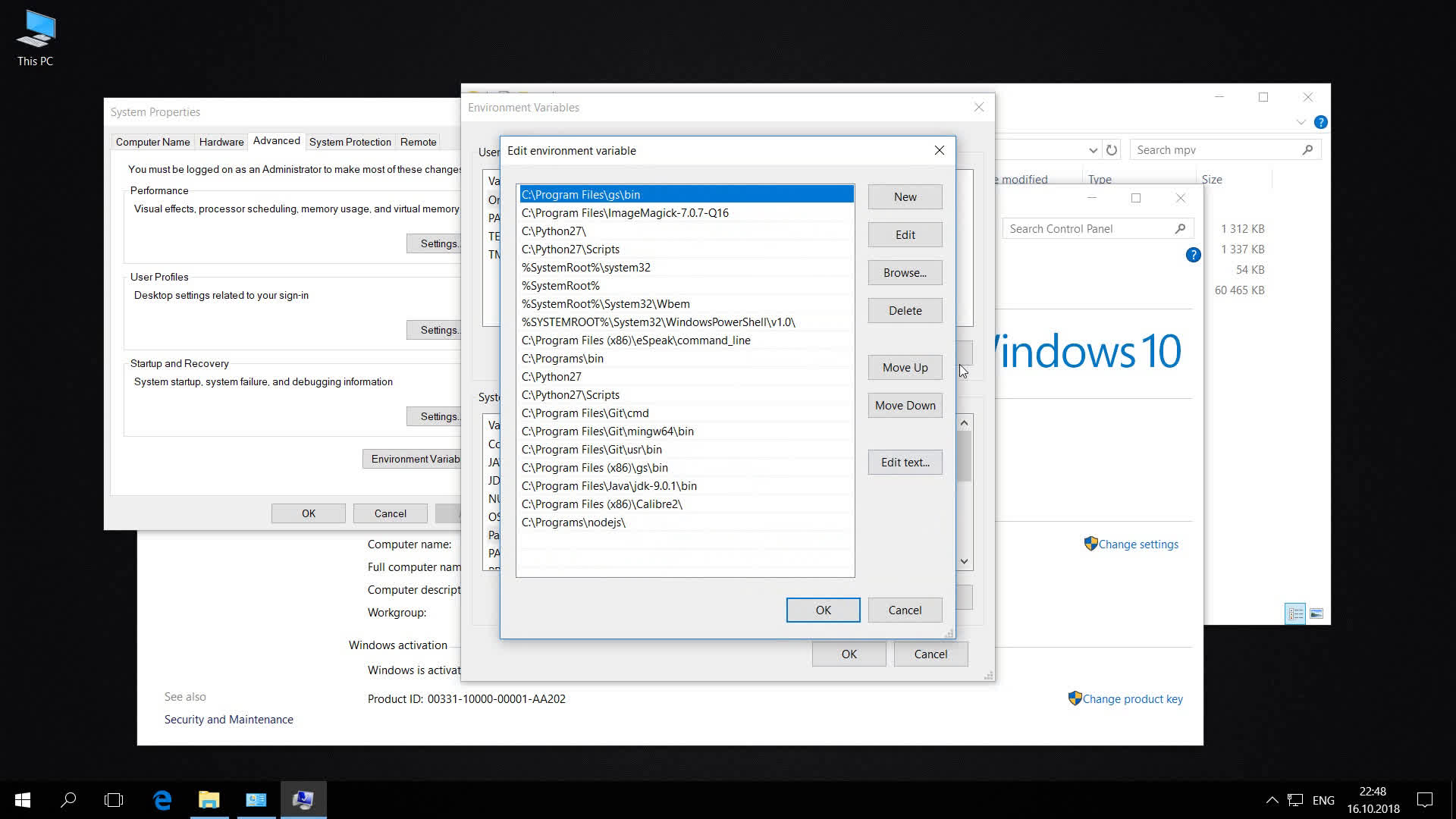Launch Microsoft Edge from the taskbar
The width and height of the screenshot is (1456, 819).
click(162, 799)
